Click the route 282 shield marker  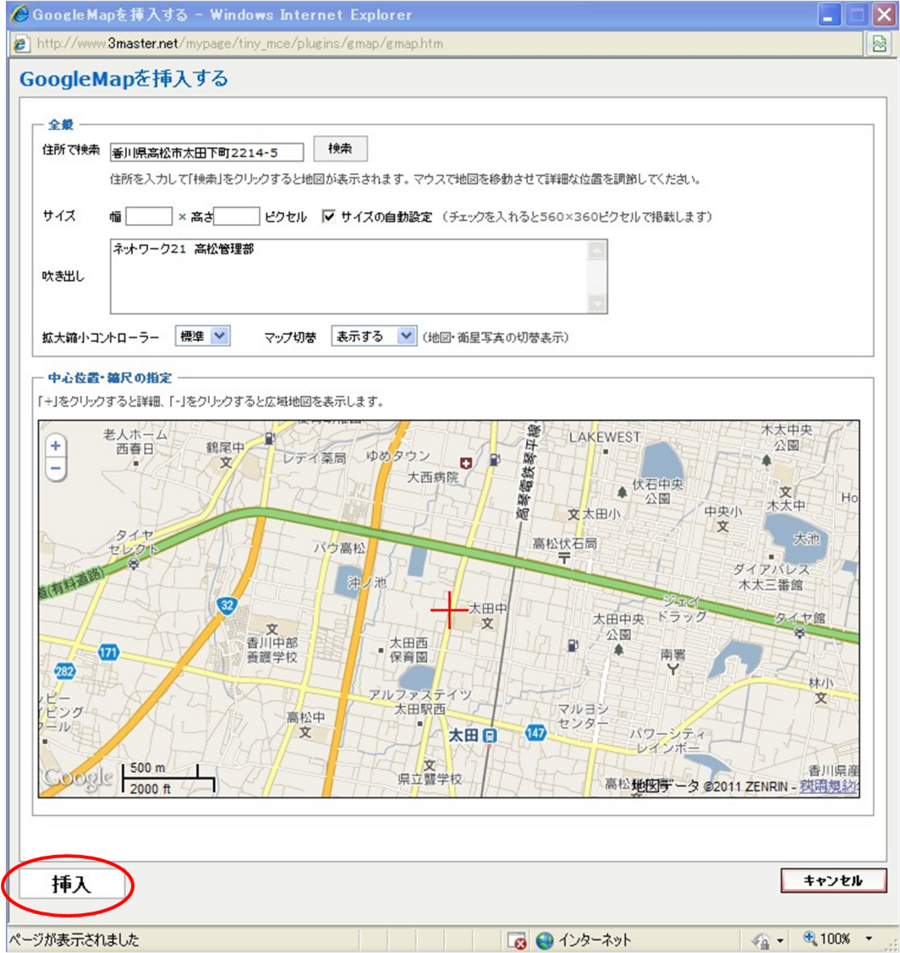click(64, 671)
